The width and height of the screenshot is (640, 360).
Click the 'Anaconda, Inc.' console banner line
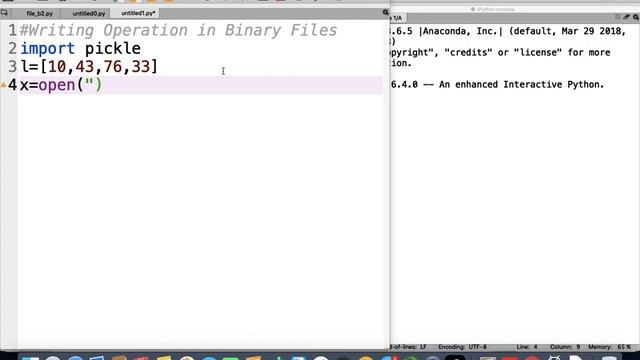(508, 31)
